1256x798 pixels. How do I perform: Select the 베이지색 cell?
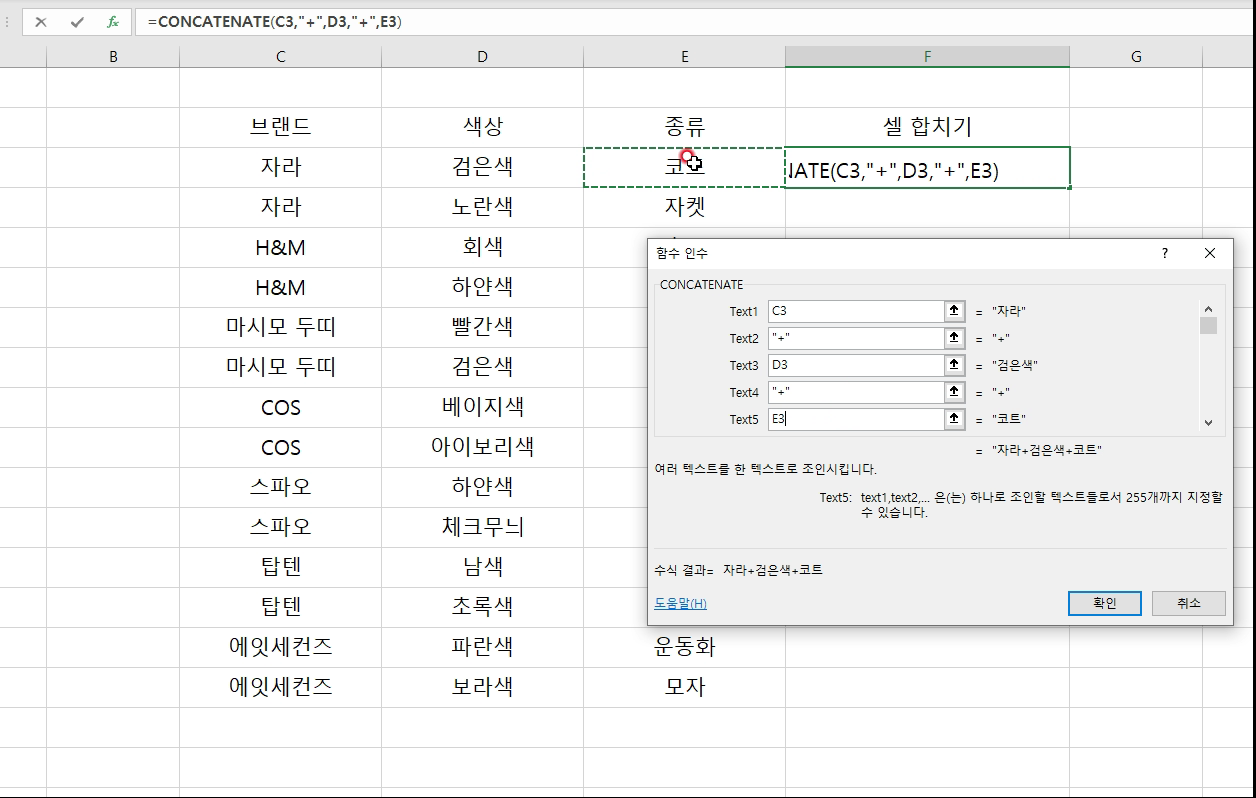[482, 407]
